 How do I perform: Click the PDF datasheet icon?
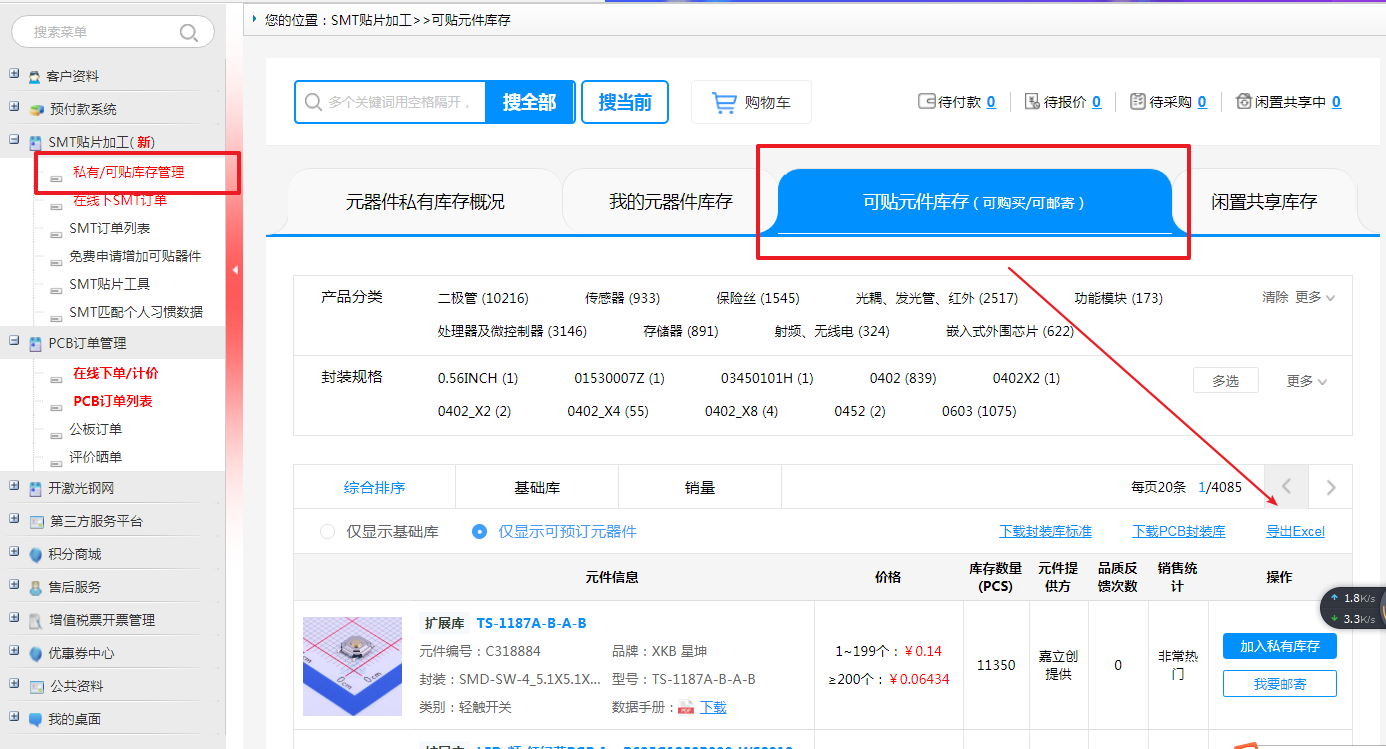coord(686,707)
